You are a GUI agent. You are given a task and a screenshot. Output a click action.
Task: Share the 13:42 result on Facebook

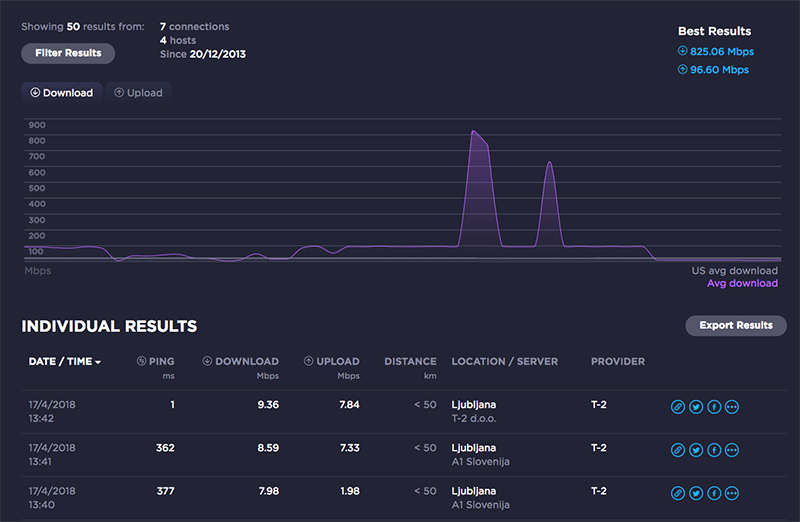pyautogui.click(x=714, y=407)
